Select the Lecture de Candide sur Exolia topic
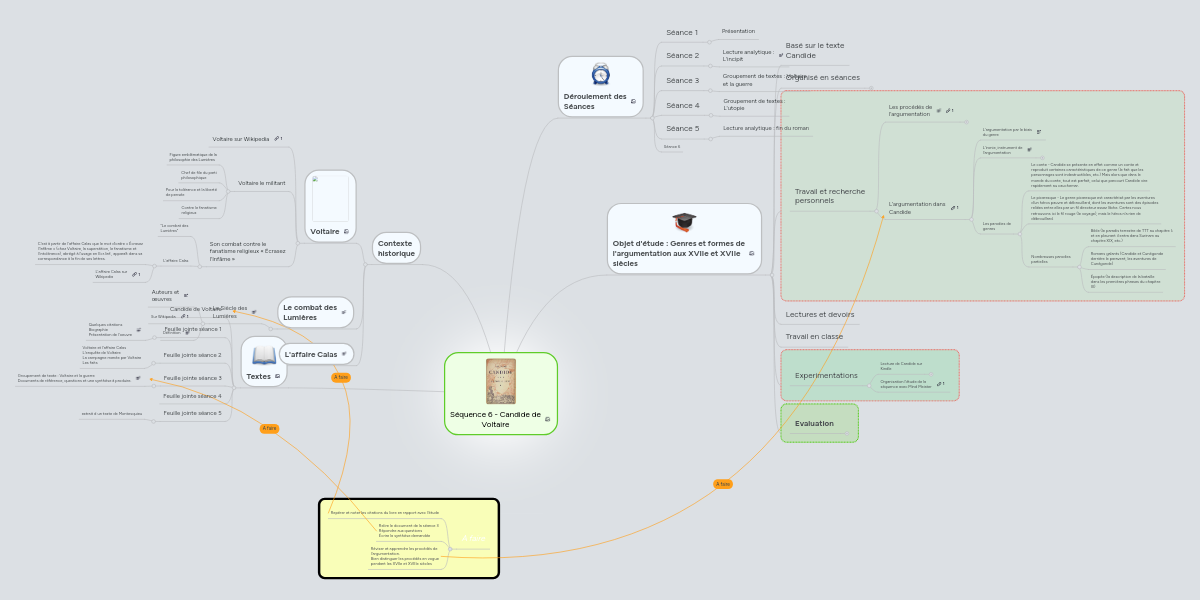1200x600 pixels. [x=901, y=366]
